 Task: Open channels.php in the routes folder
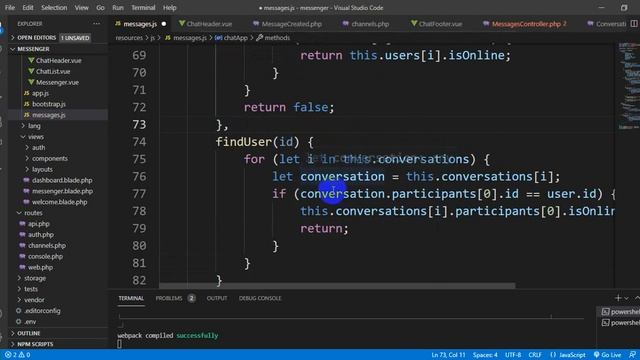click(x=47, y=246)
